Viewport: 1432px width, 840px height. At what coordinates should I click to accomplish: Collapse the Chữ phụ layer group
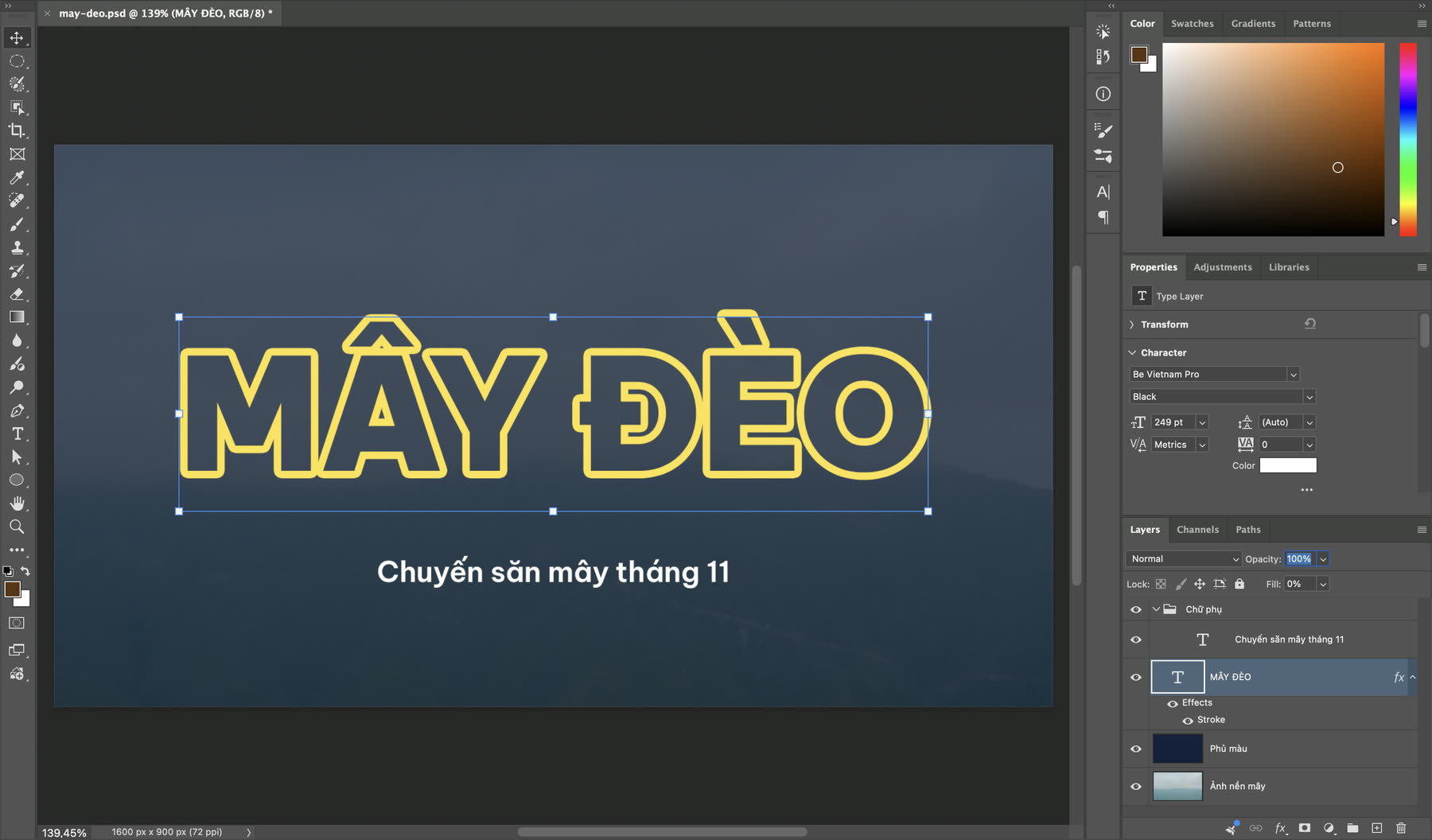[x=1156, y=609]
